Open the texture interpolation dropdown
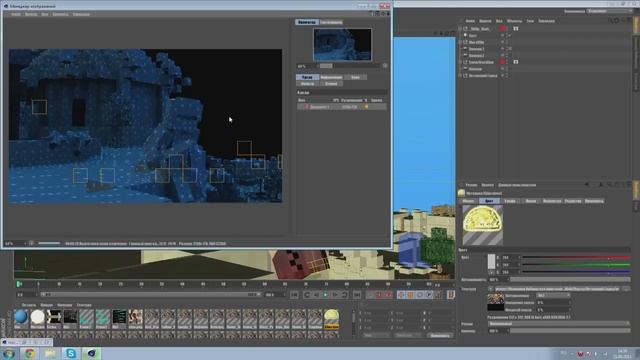This screenshot has width=640, height=360. [x=553, y=296]
